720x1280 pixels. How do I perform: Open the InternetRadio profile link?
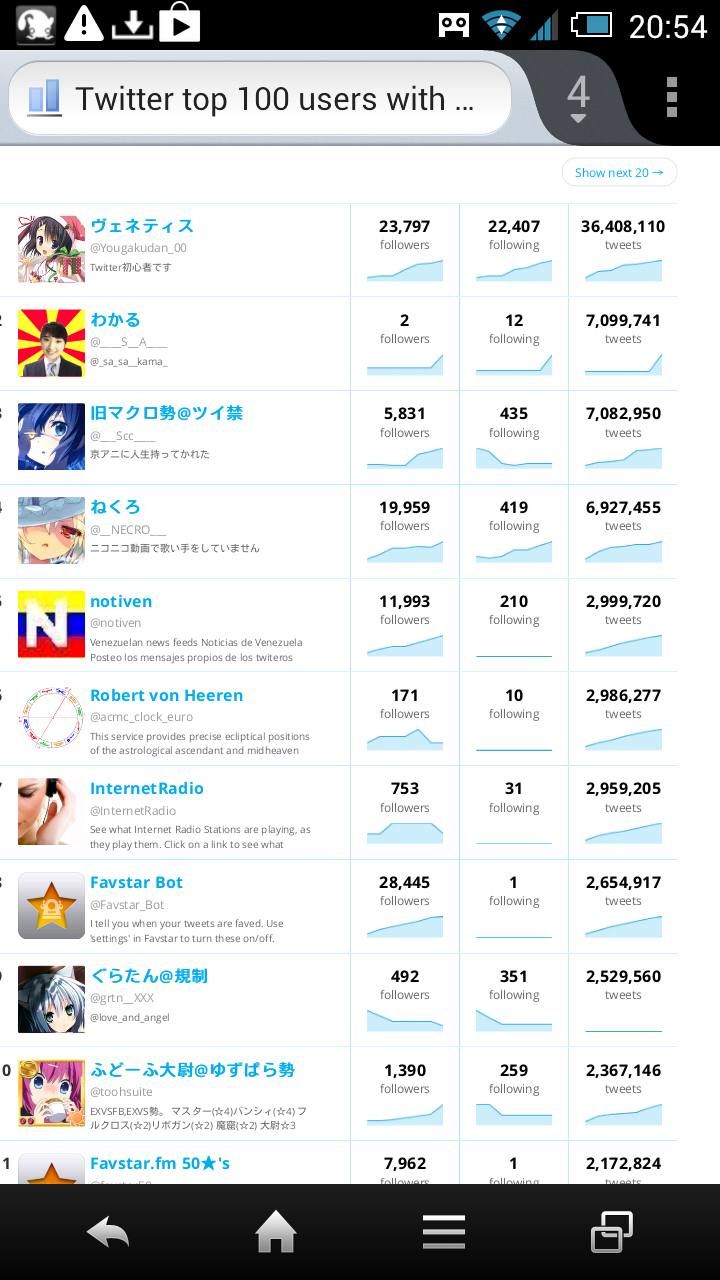click(147, 788)
